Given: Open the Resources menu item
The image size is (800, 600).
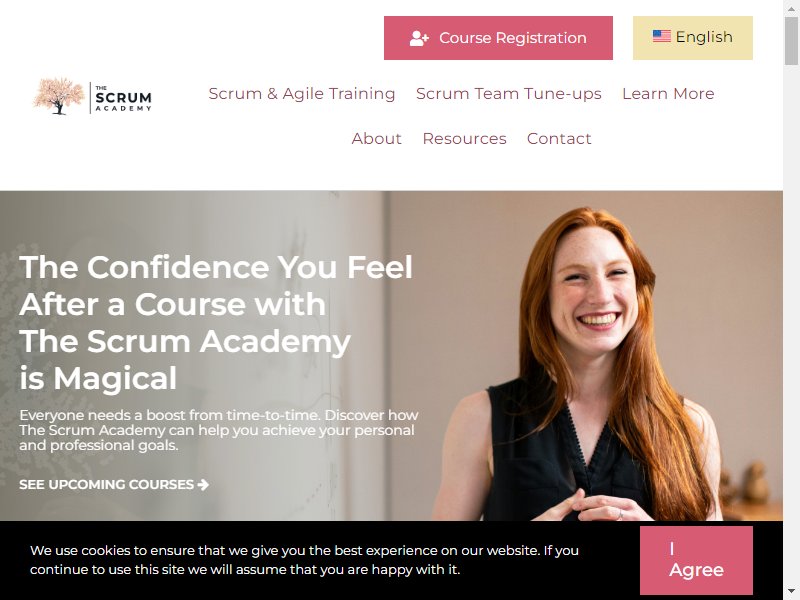Looking at the screenshot, I should click(464, 139).
